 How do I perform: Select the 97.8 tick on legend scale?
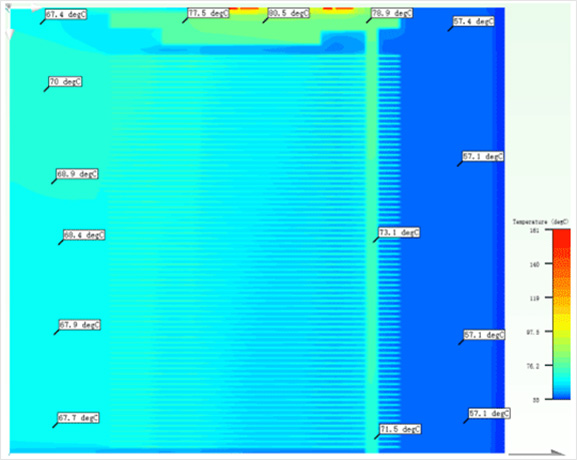click(x=534, y=332)
